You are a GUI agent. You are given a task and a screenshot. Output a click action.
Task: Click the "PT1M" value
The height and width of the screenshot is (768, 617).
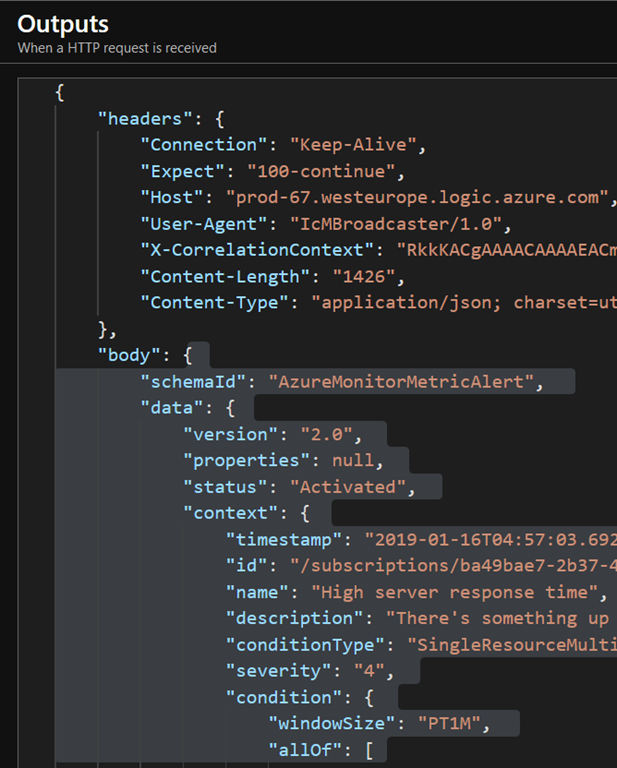448,724
